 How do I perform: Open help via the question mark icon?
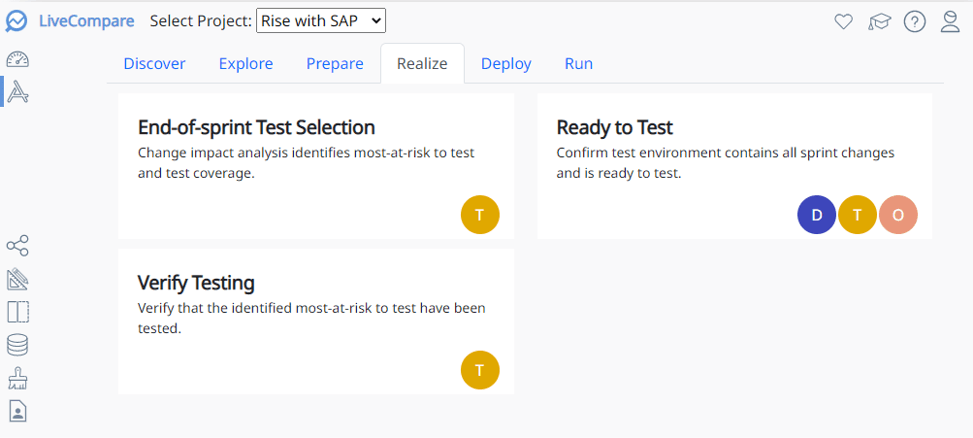(914, 21)
